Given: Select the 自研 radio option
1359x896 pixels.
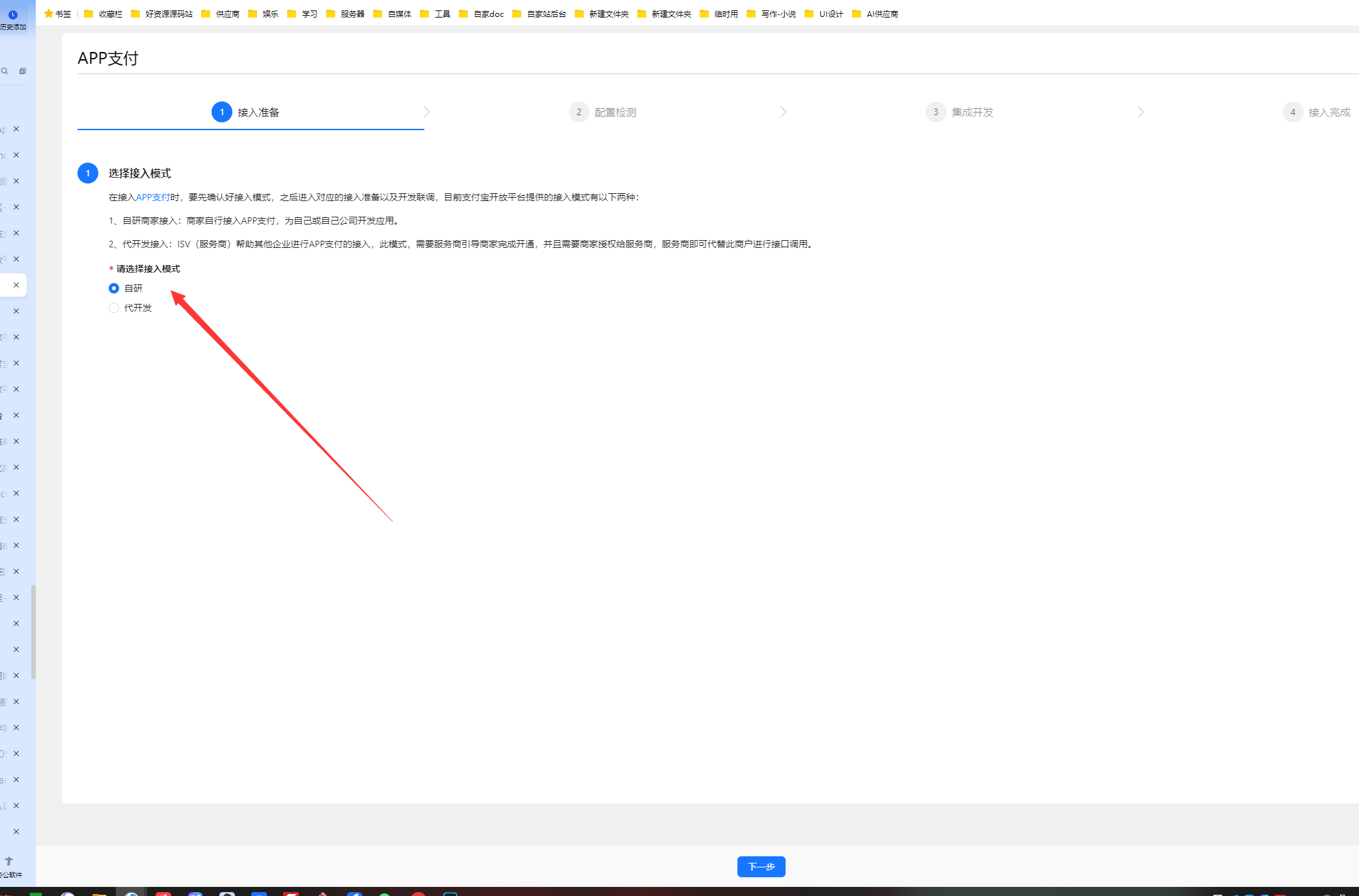Looking at the screenshot, I should tap(114, 288).
